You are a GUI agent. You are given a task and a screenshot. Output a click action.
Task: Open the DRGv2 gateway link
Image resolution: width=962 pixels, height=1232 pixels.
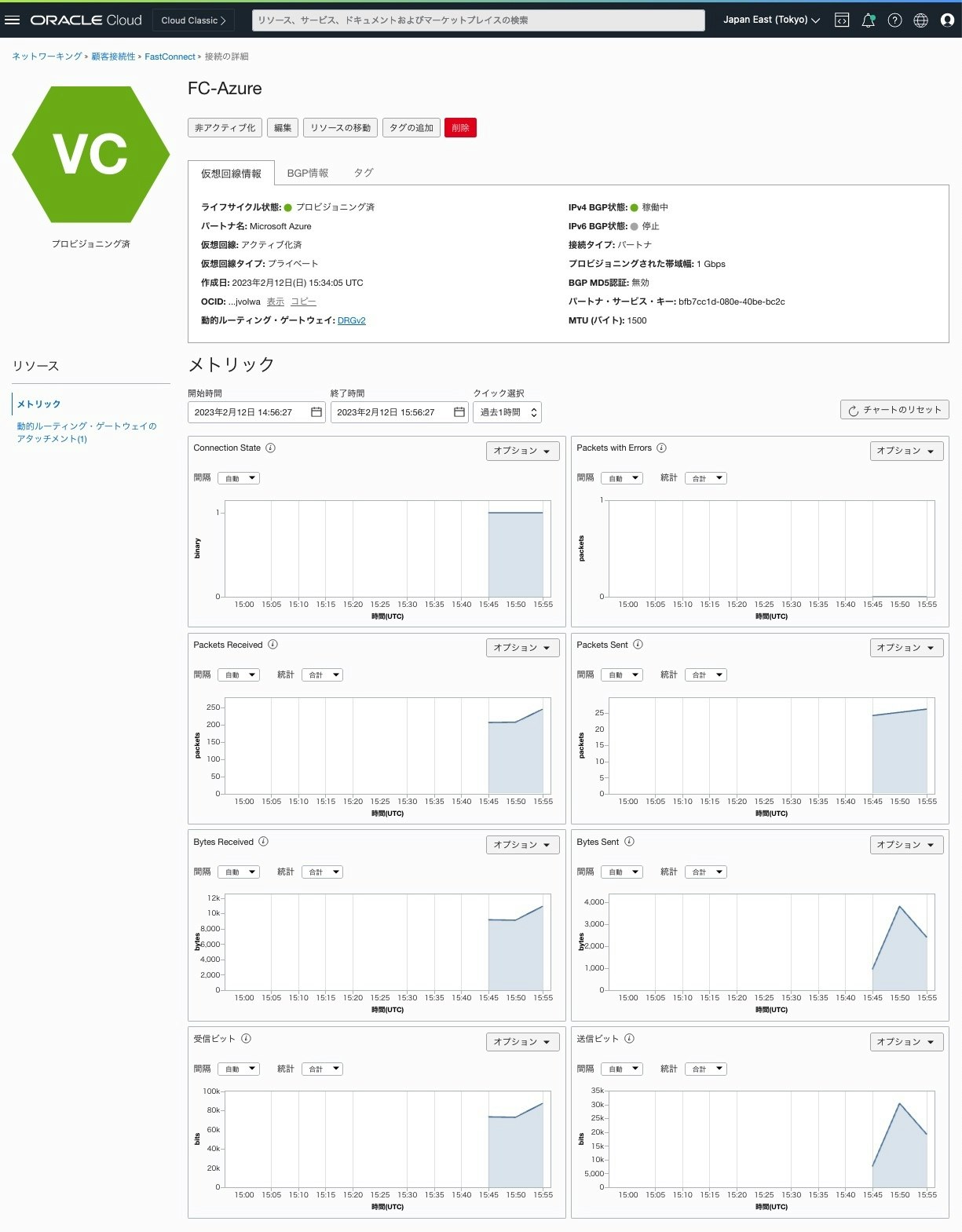pyautogui.click(x=351, y=320)
